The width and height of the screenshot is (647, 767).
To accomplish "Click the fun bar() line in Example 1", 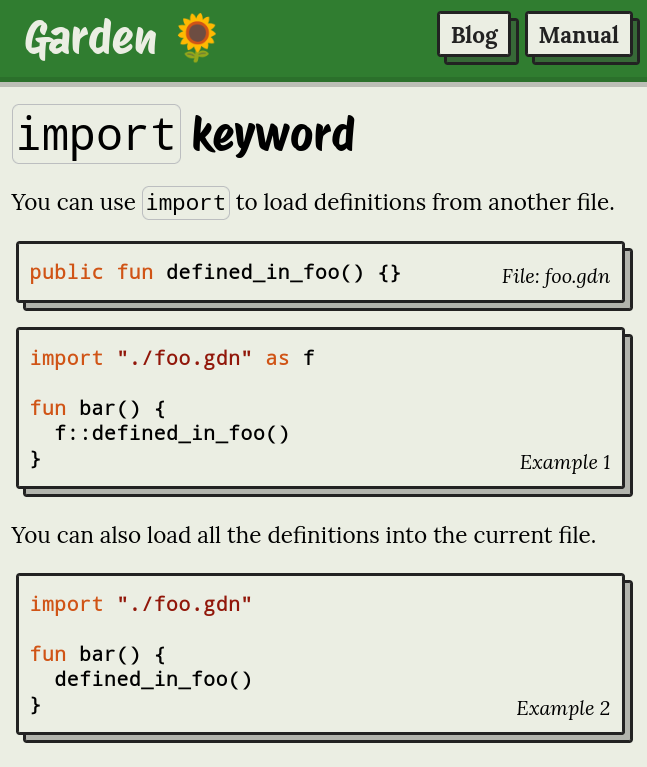I will coord(97,408).
